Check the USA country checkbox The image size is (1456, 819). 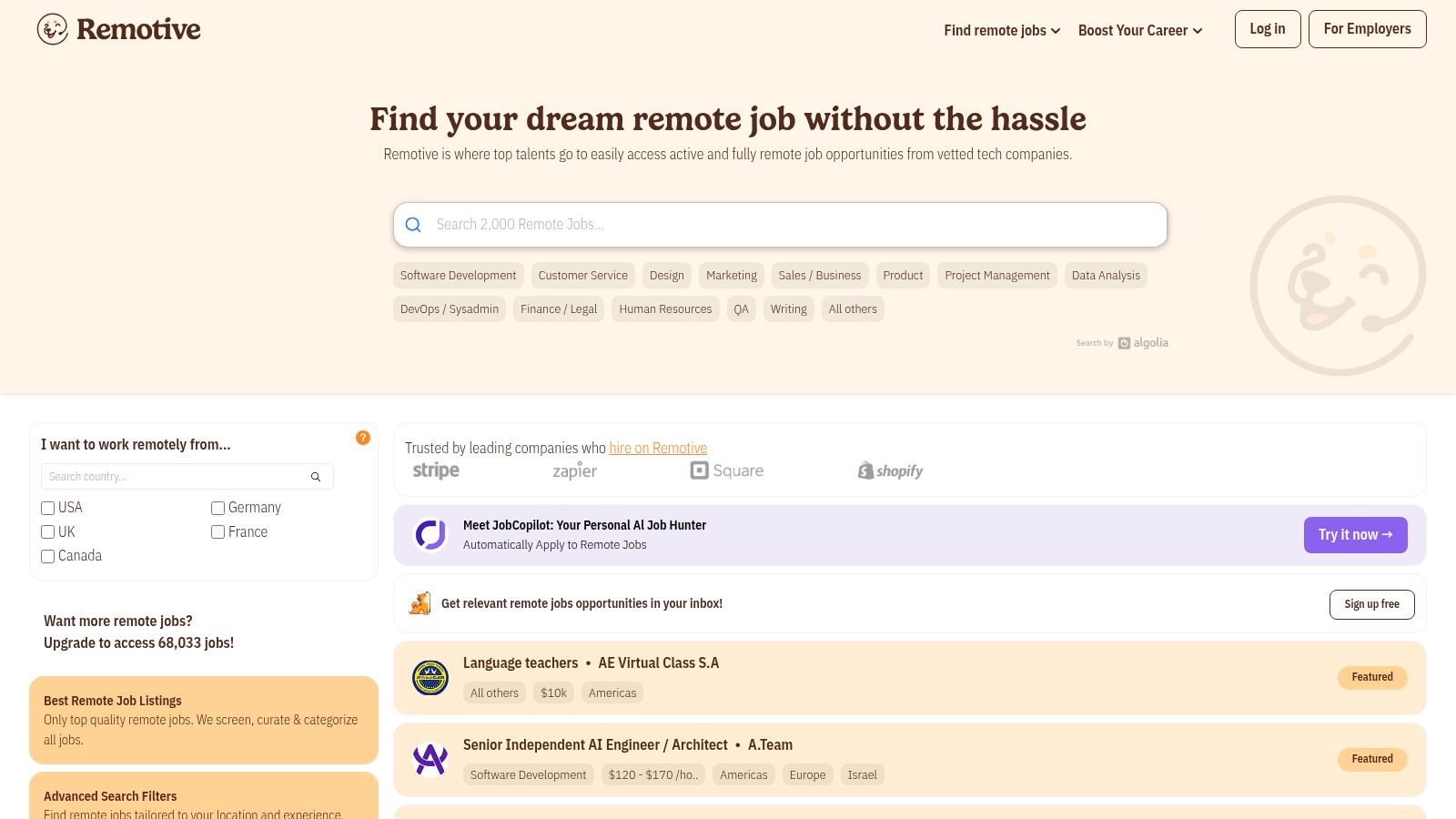coord(47,508)
